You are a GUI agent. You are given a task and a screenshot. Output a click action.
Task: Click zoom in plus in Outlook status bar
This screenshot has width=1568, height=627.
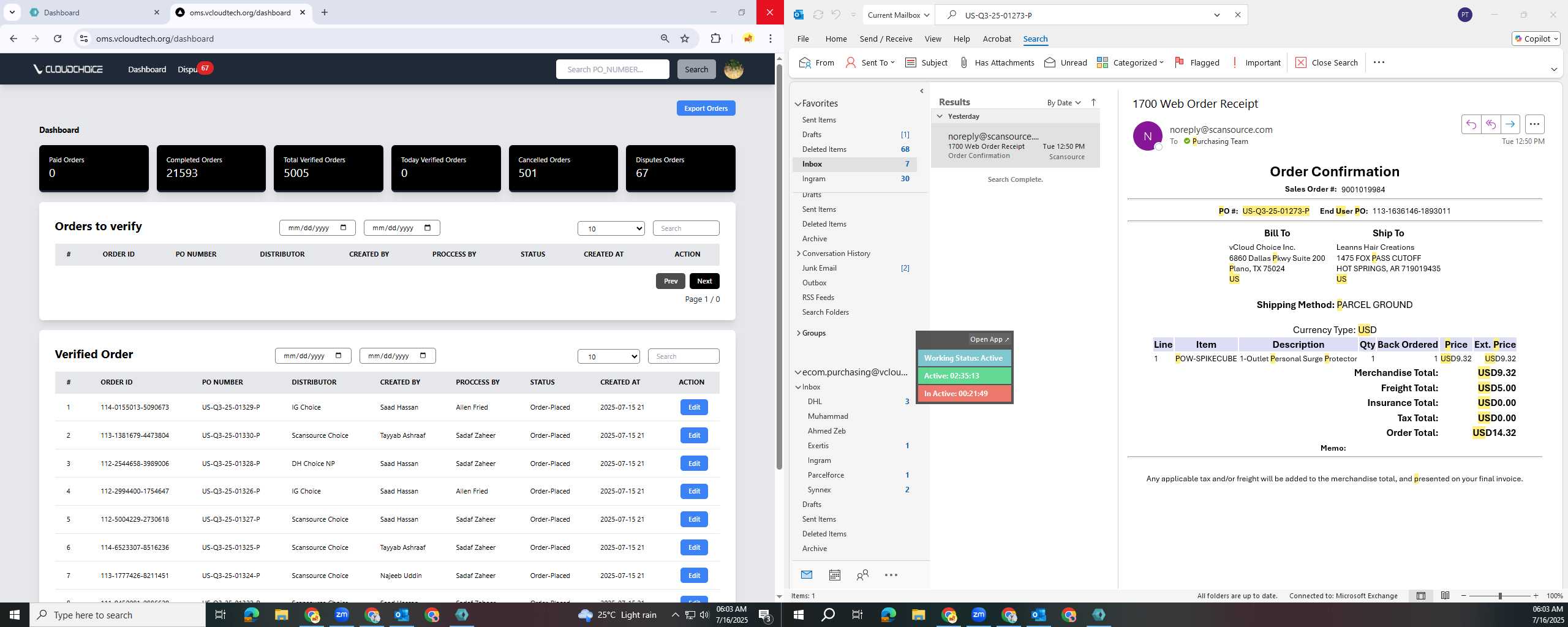pos(1536,596)
